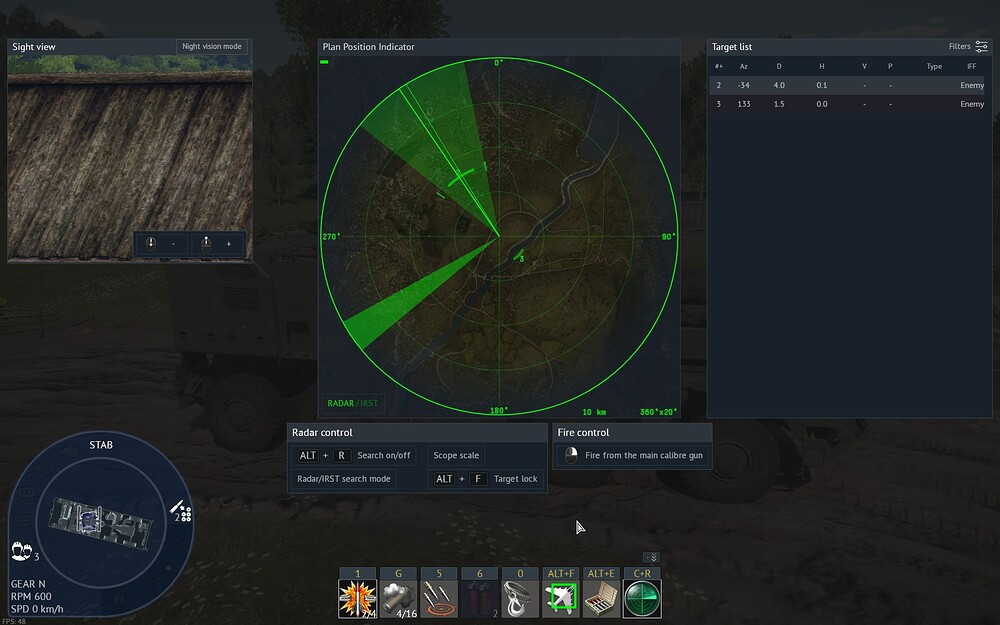Click the tow hook icon
This screenshot has width=1000, height=625.
coord(520,599)
